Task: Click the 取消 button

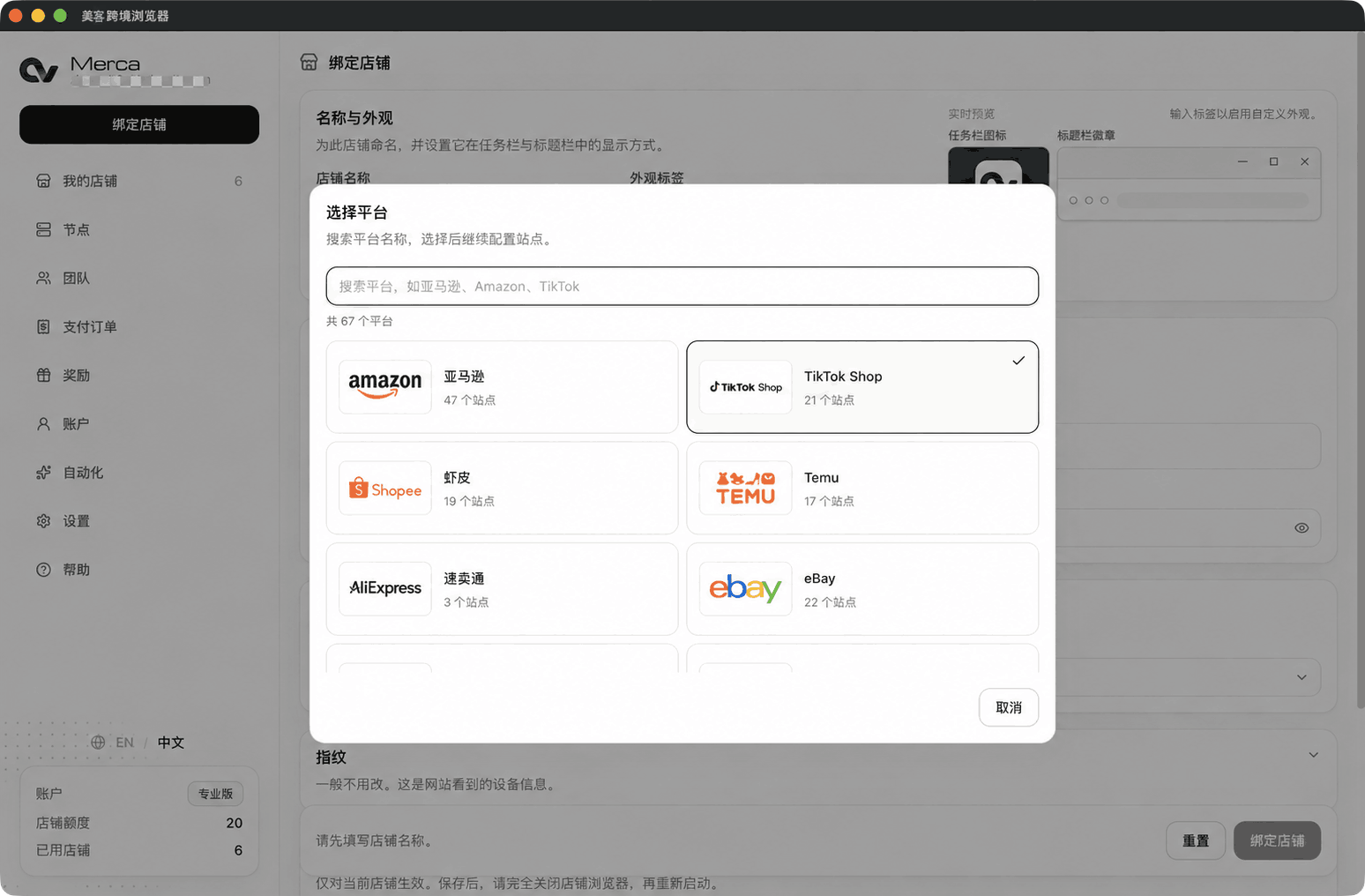Action: pos(1009,707)
